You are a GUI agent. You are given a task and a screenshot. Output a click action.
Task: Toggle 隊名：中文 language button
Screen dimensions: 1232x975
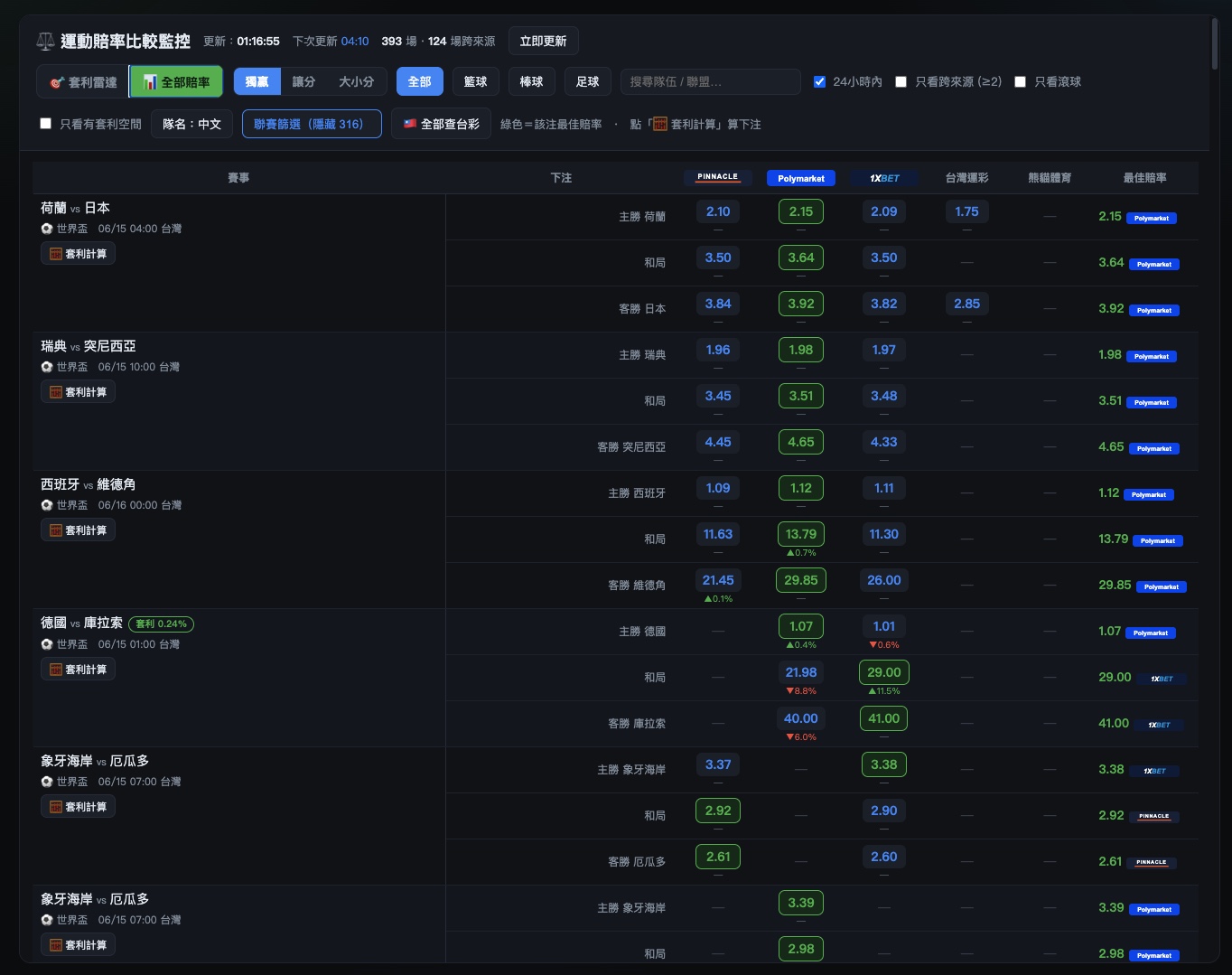coord(192,124)
